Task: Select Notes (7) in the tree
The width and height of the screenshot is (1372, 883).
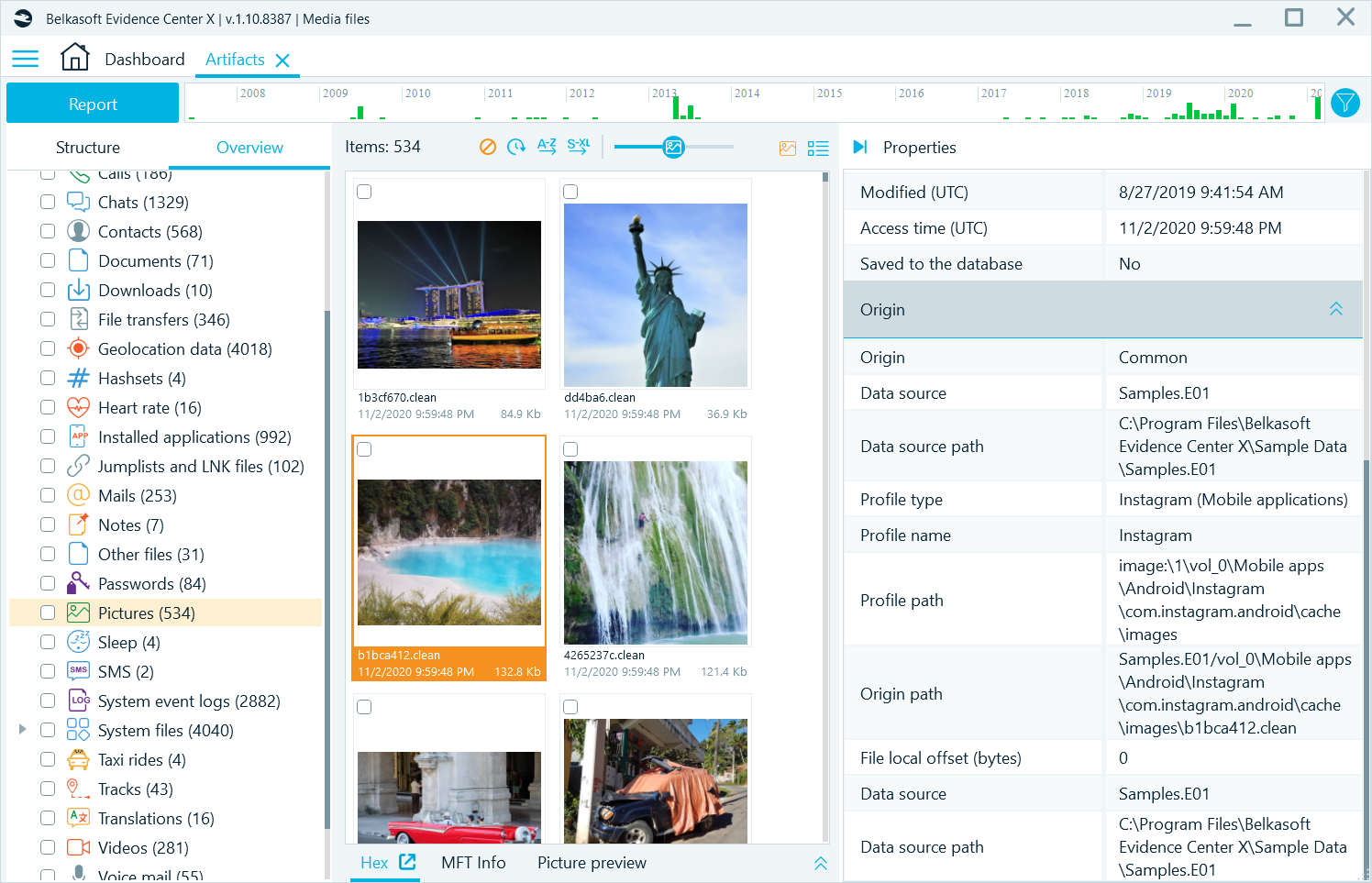Action: coord(131,525)
